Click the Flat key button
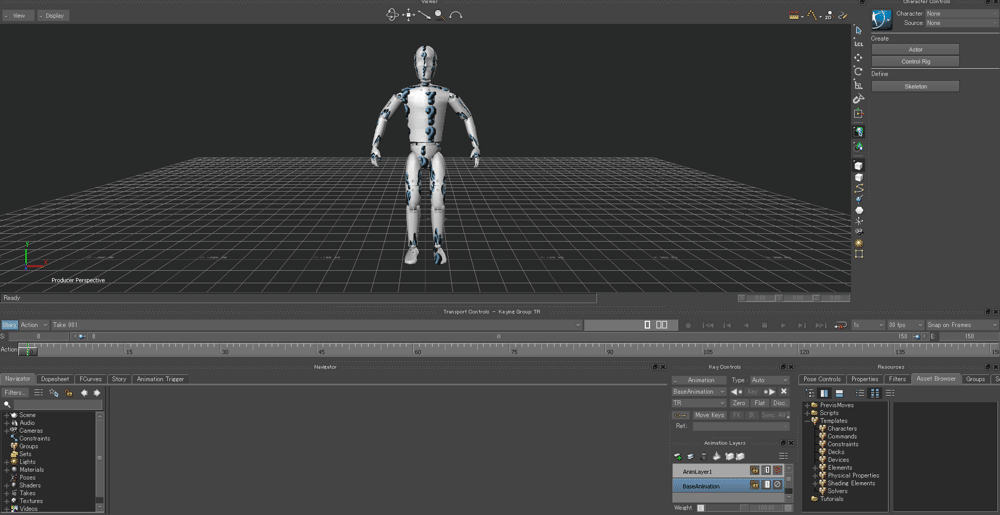Viewport: 1000px width, 515px height. (759, 403)
